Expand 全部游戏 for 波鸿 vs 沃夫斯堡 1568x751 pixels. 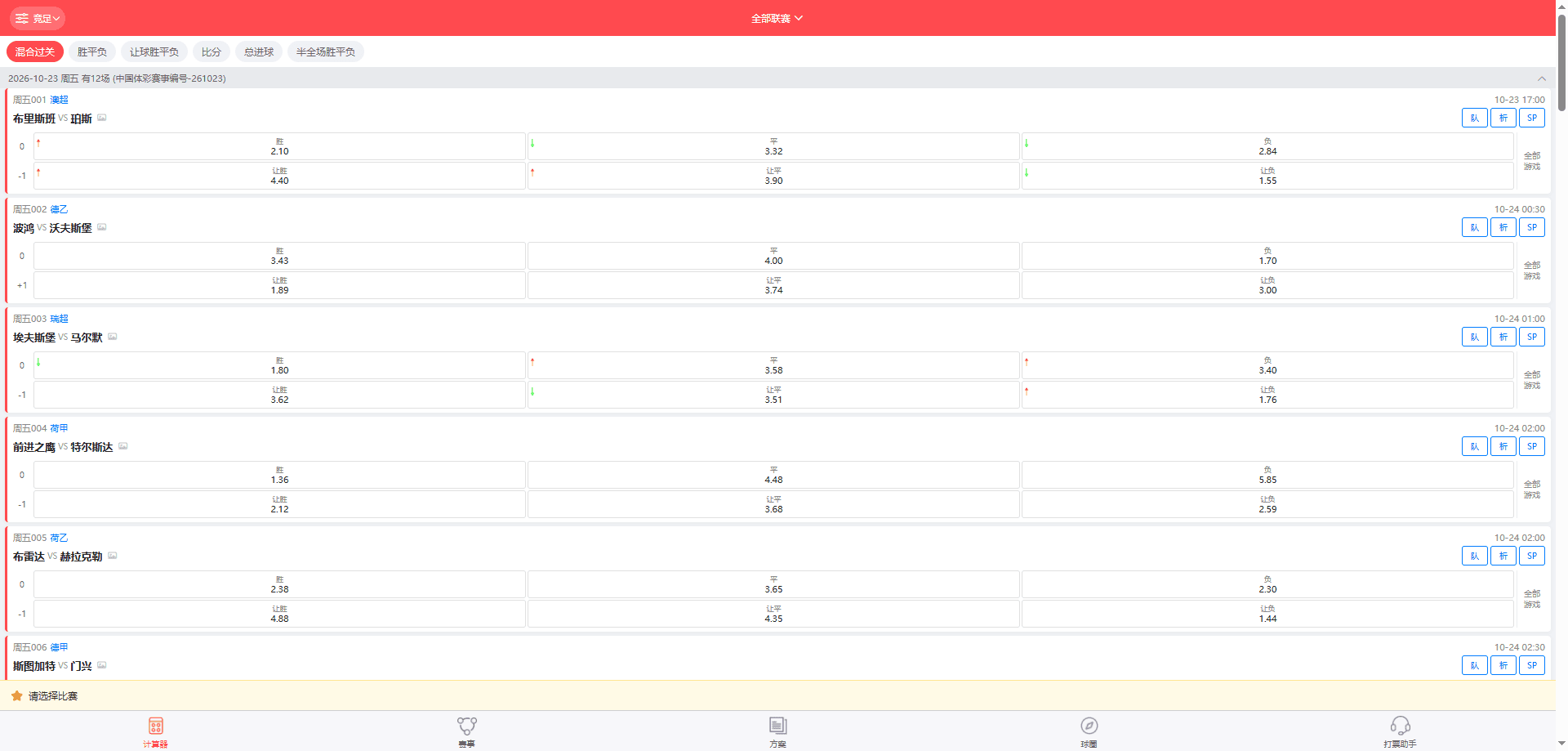click(x=1532, y=270)
